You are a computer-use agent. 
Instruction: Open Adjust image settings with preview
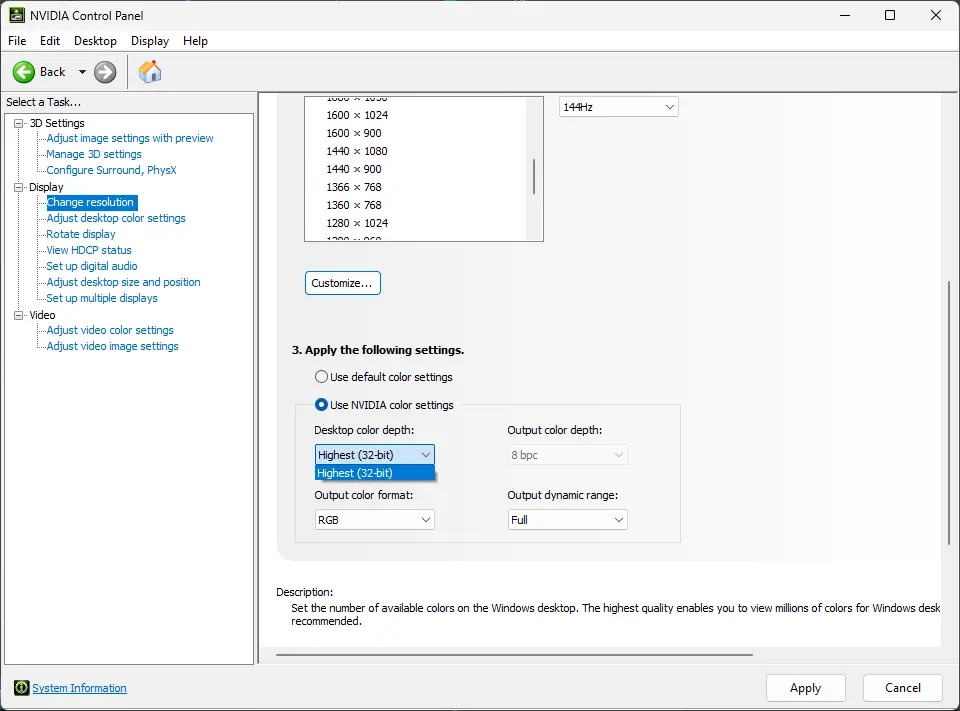click(130, 138)
